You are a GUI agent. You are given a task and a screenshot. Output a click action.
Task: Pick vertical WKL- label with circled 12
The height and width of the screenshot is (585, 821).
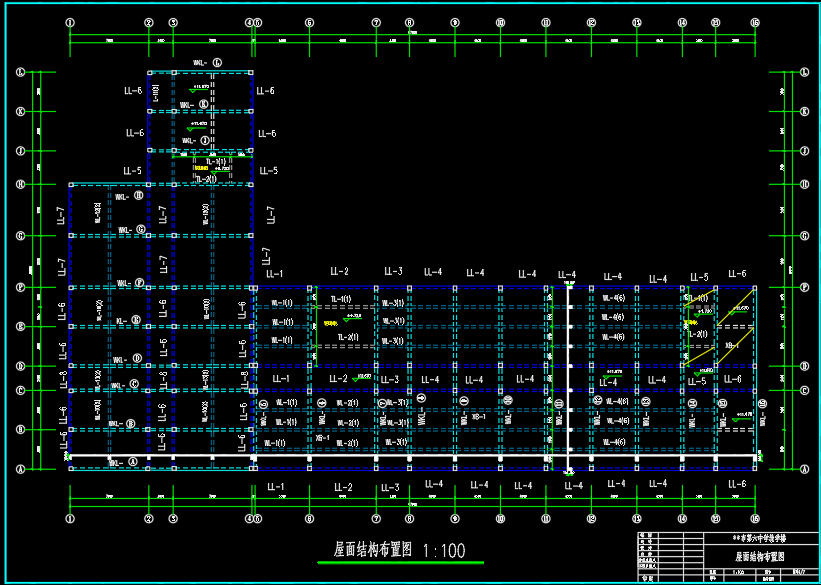(598, 411)
